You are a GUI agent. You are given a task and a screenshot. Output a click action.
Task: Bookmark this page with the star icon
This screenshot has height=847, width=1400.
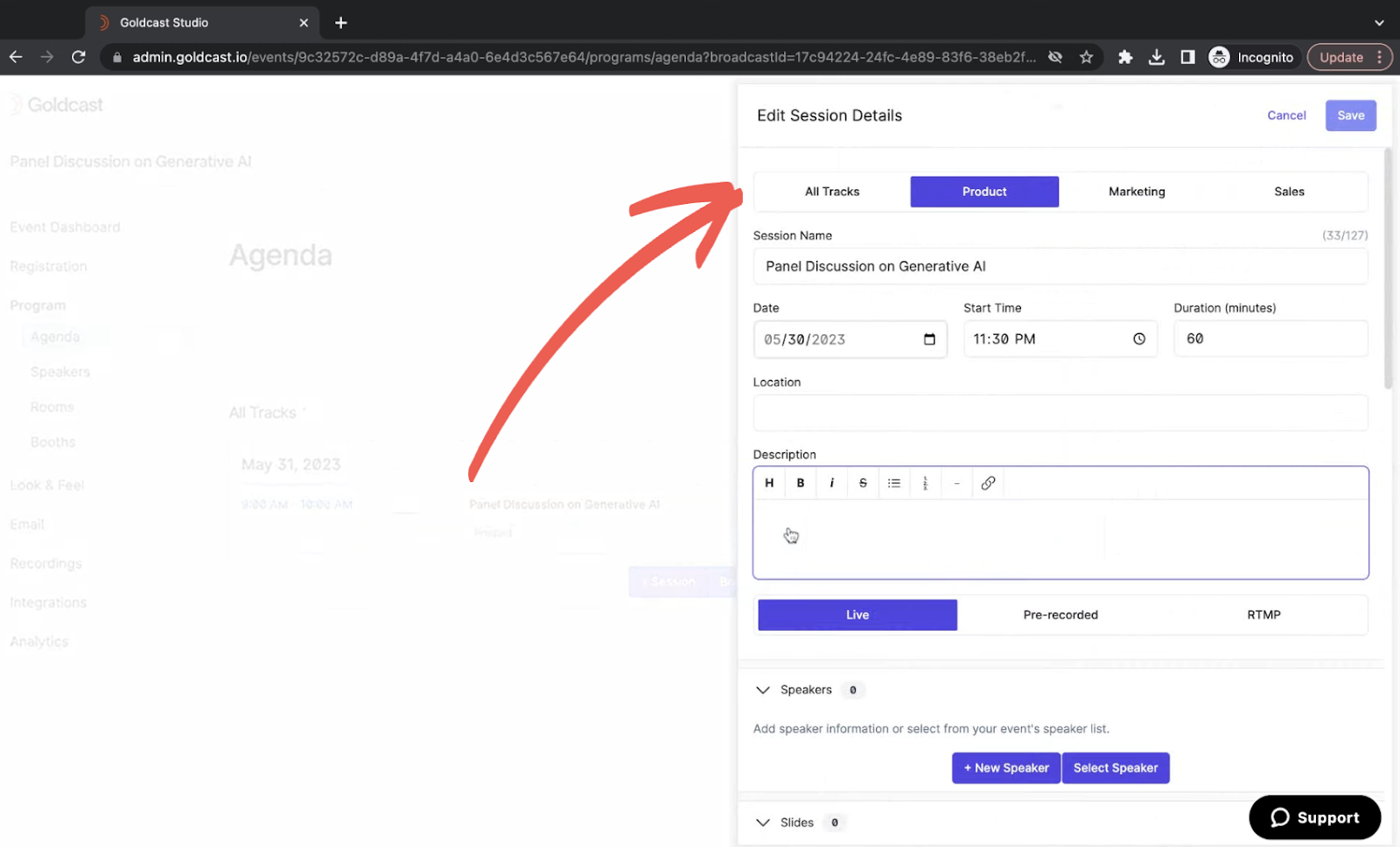[x=1086, y=57]
